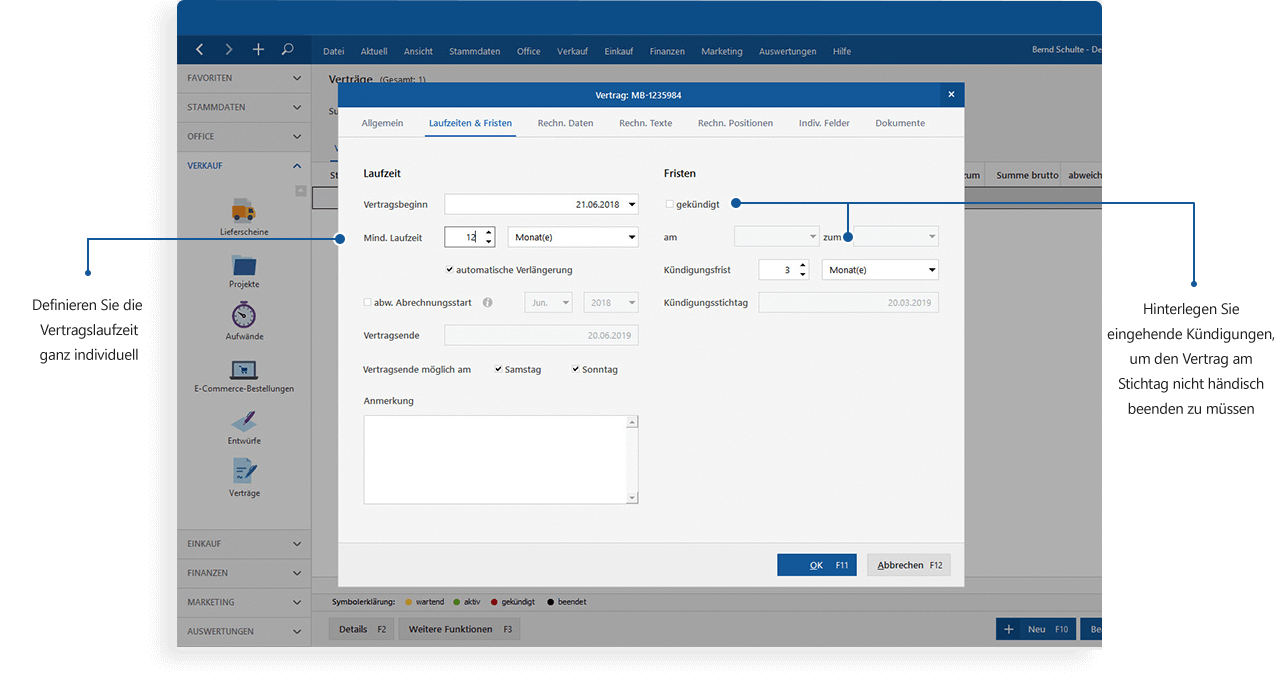Image resolution: width=1280 pixels, height=683 pixels.
Task: Confirm the dialog with OK button
Action: tap(816, 565)
